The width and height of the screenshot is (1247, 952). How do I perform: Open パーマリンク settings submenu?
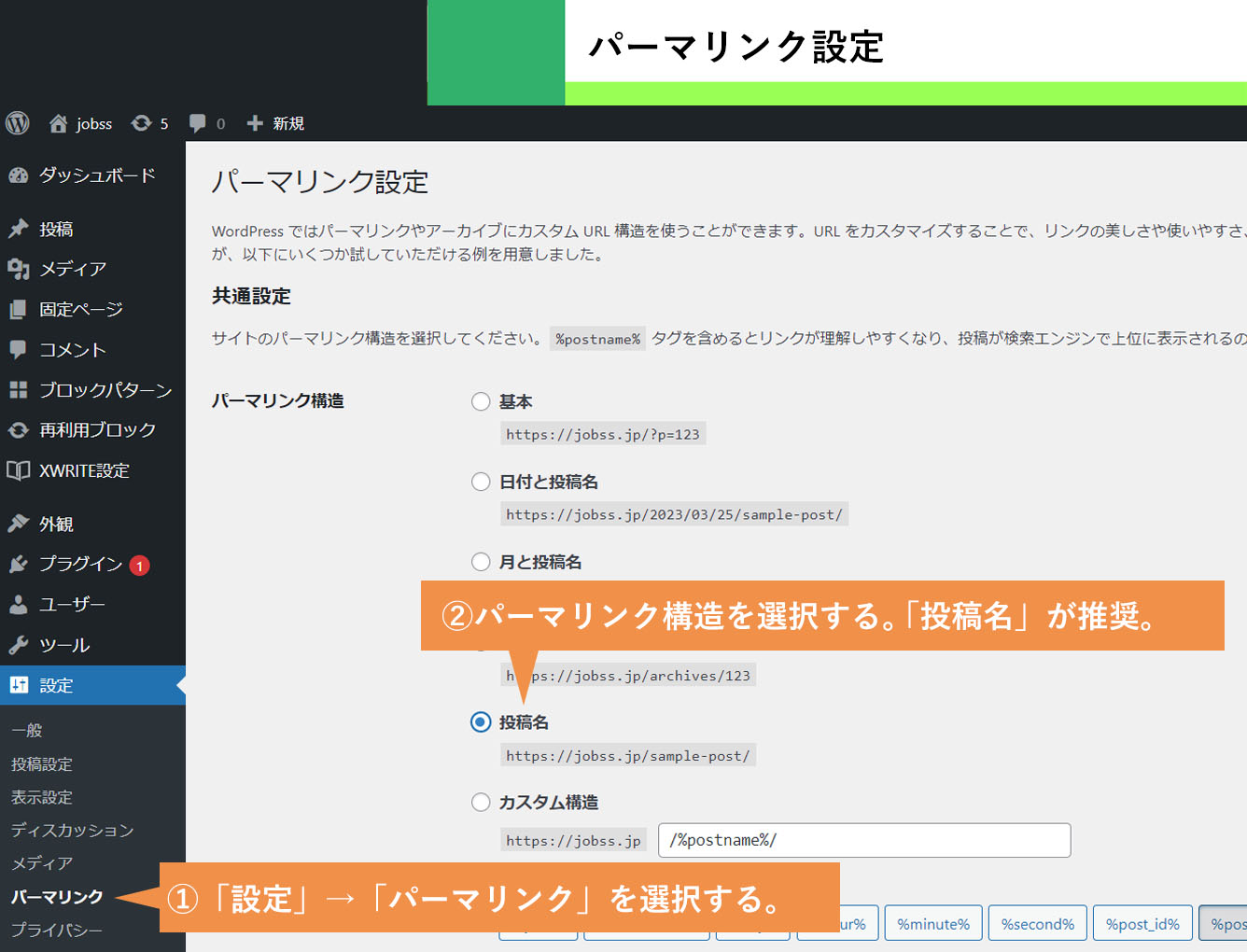(x=57, y=897)
